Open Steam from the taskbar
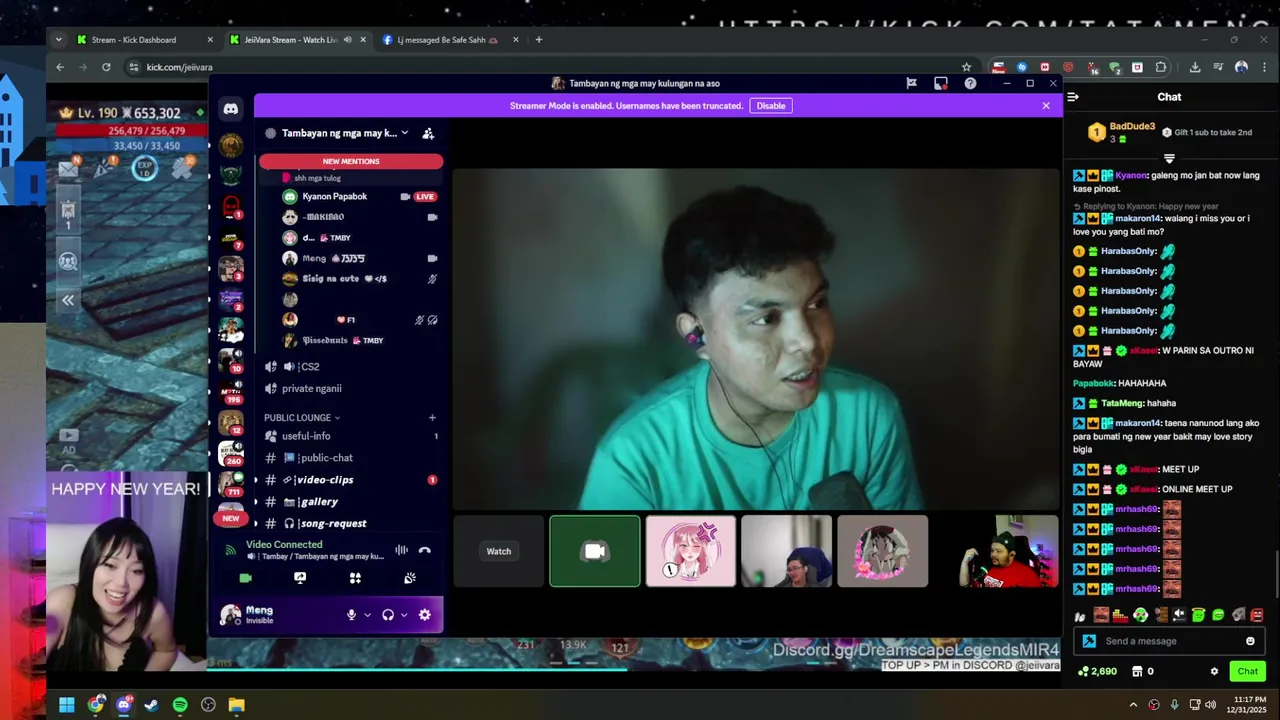This screenshot has height=720, width=1280. point(151,705)
